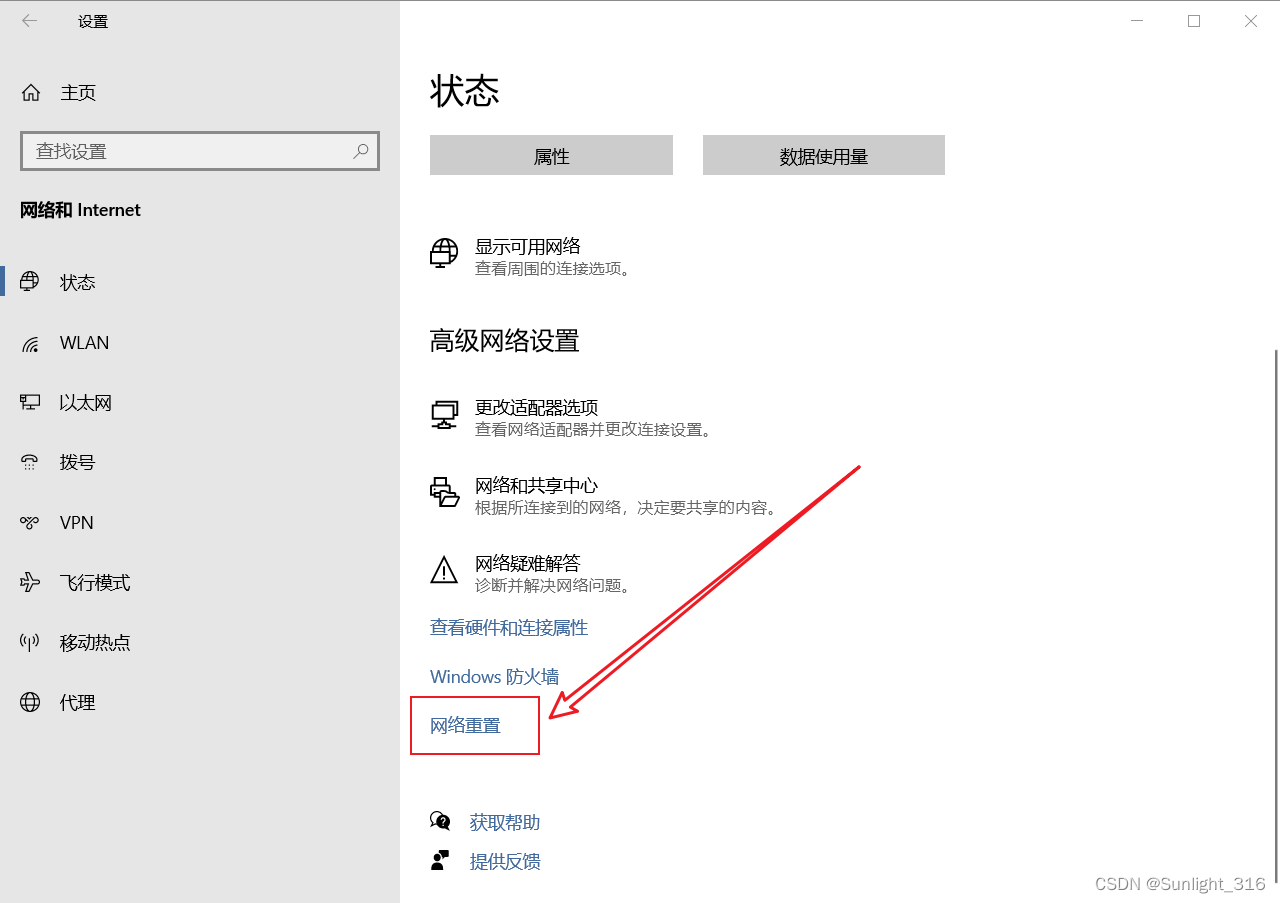Open the VPN settings section
Viewport: 1280px width, 903px height.
pos(78,522)
